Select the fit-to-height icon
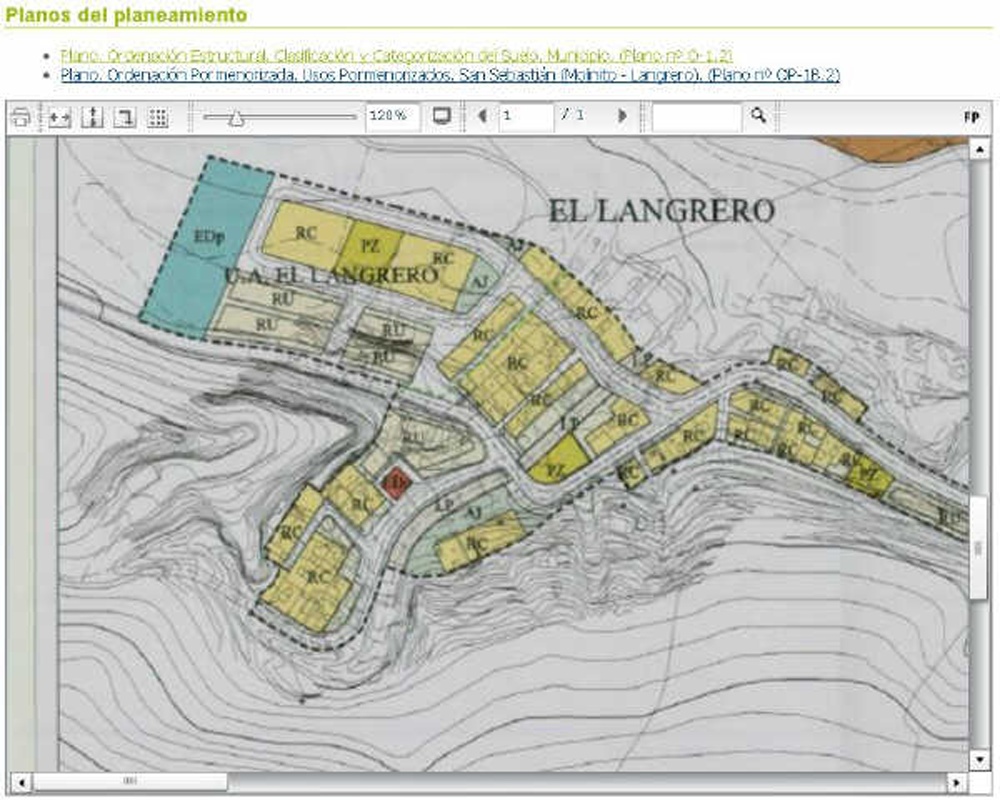 pyautogui.click(x=92, y=117)
